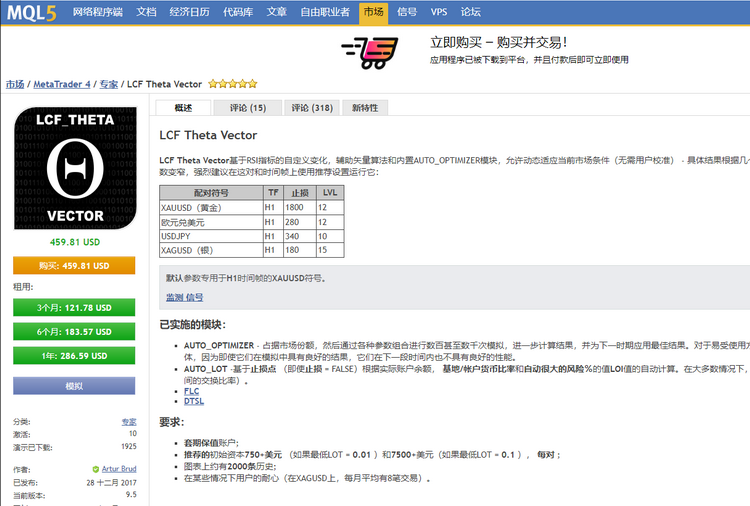Viewport: 750px width, 506px height.
Task: Click MetaTrader 4 breadcrumb link
Action: [62, 84]
